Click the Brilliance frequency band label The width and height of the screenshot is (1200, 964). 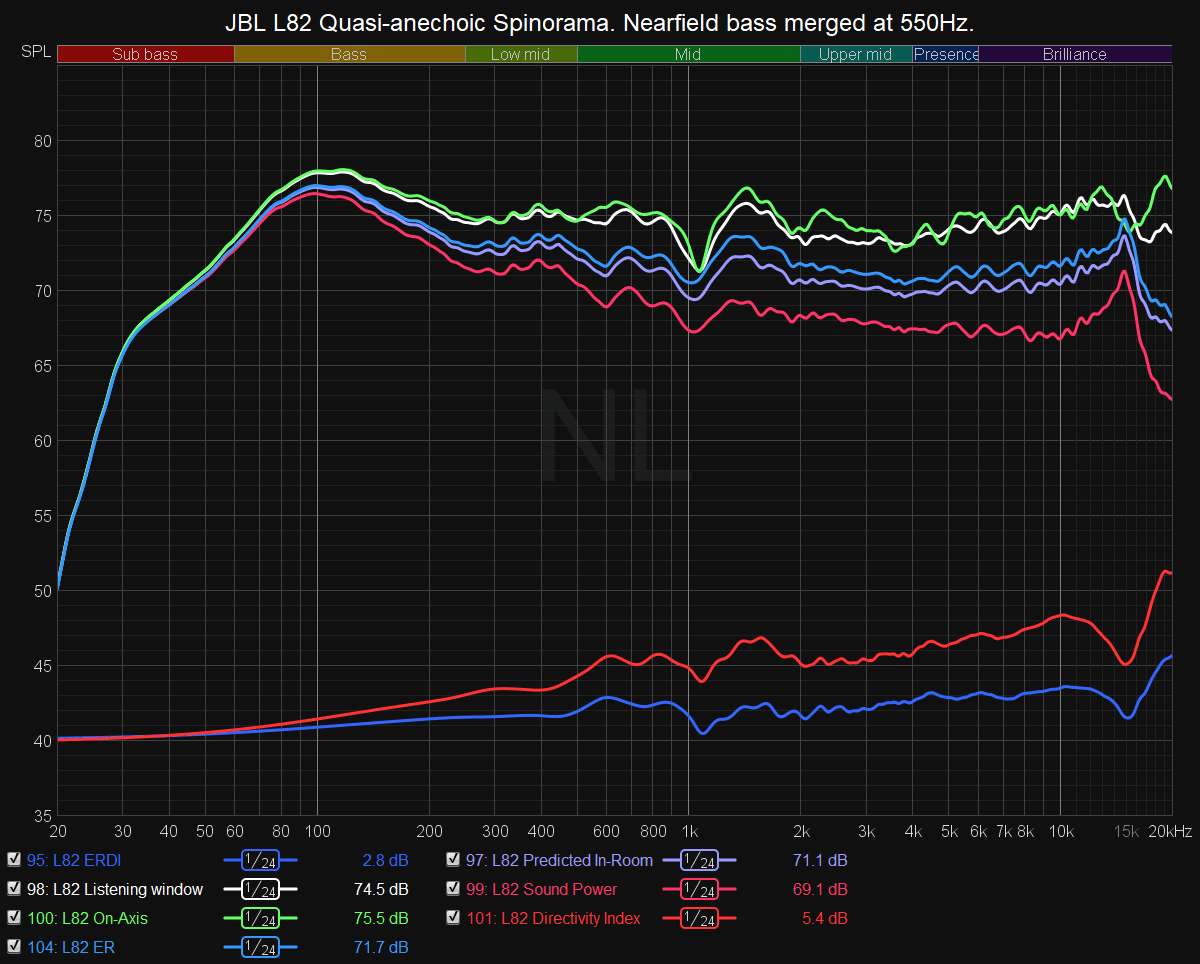tap(1075, 54)
